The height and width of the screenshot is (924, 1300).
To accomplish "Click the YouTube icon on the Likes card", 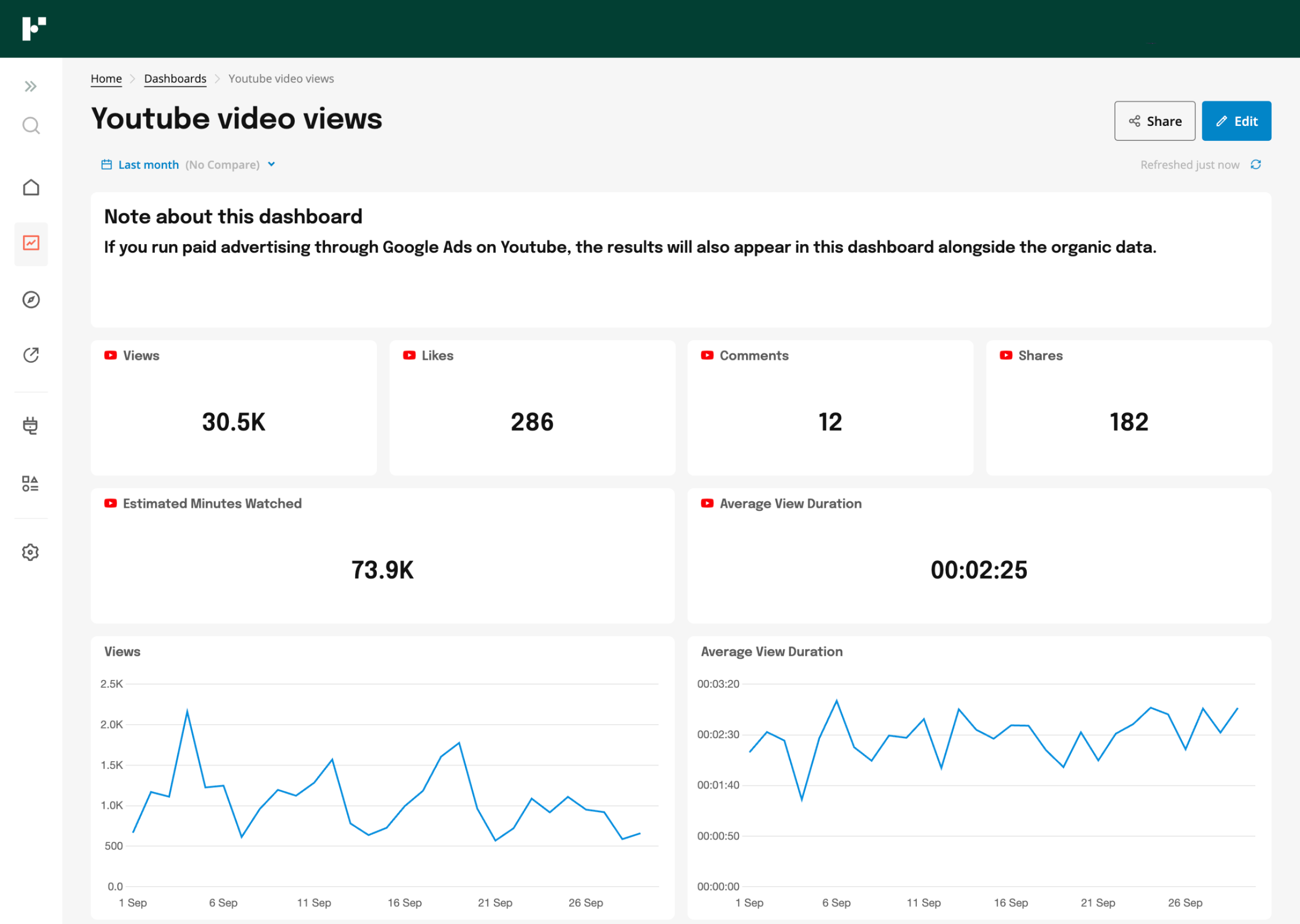I will click(409, 355).
